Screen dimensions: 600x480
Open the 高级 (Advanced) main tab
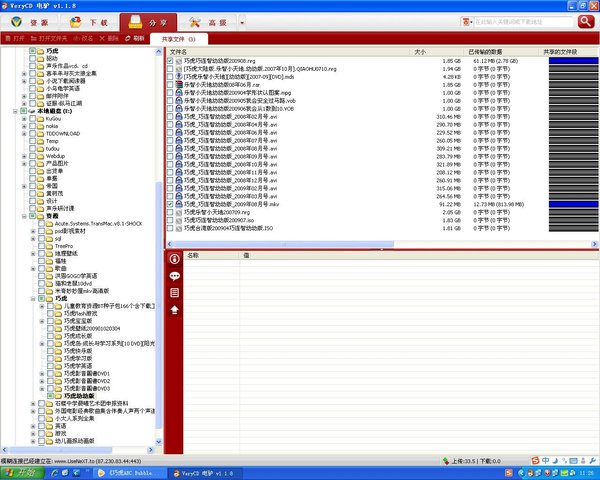(x=208, y=23)
